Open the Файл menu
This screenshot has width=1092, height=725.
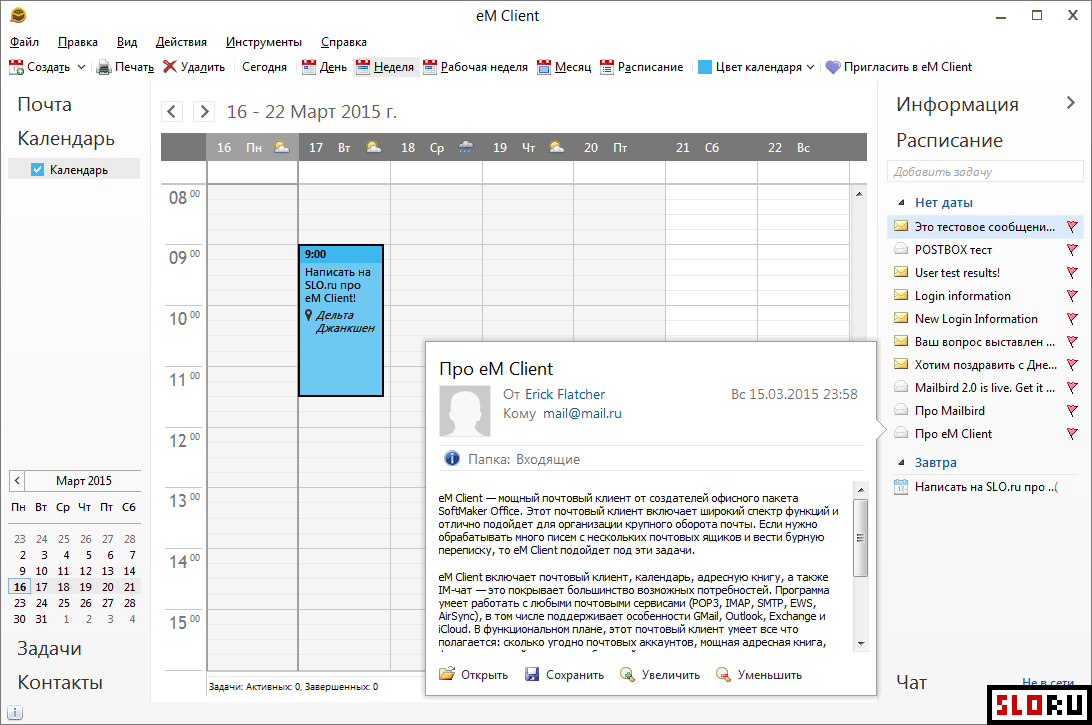point(24,42)
